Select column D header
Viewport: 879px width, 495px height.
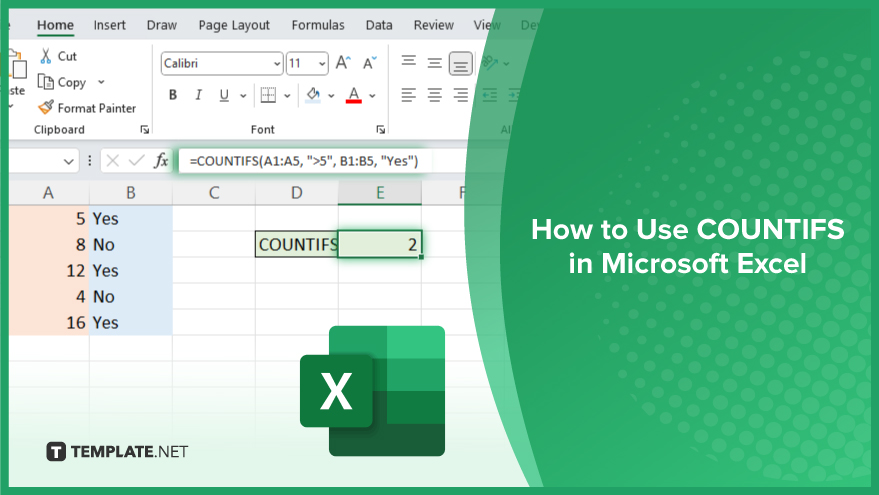(297, 193)
